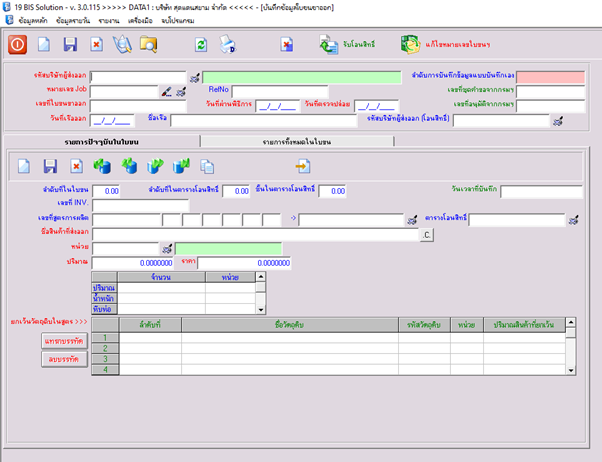Delete item with detail toolbar red X icon
The width and height of the screenshot is (602, 462).
tap(76, 167)
